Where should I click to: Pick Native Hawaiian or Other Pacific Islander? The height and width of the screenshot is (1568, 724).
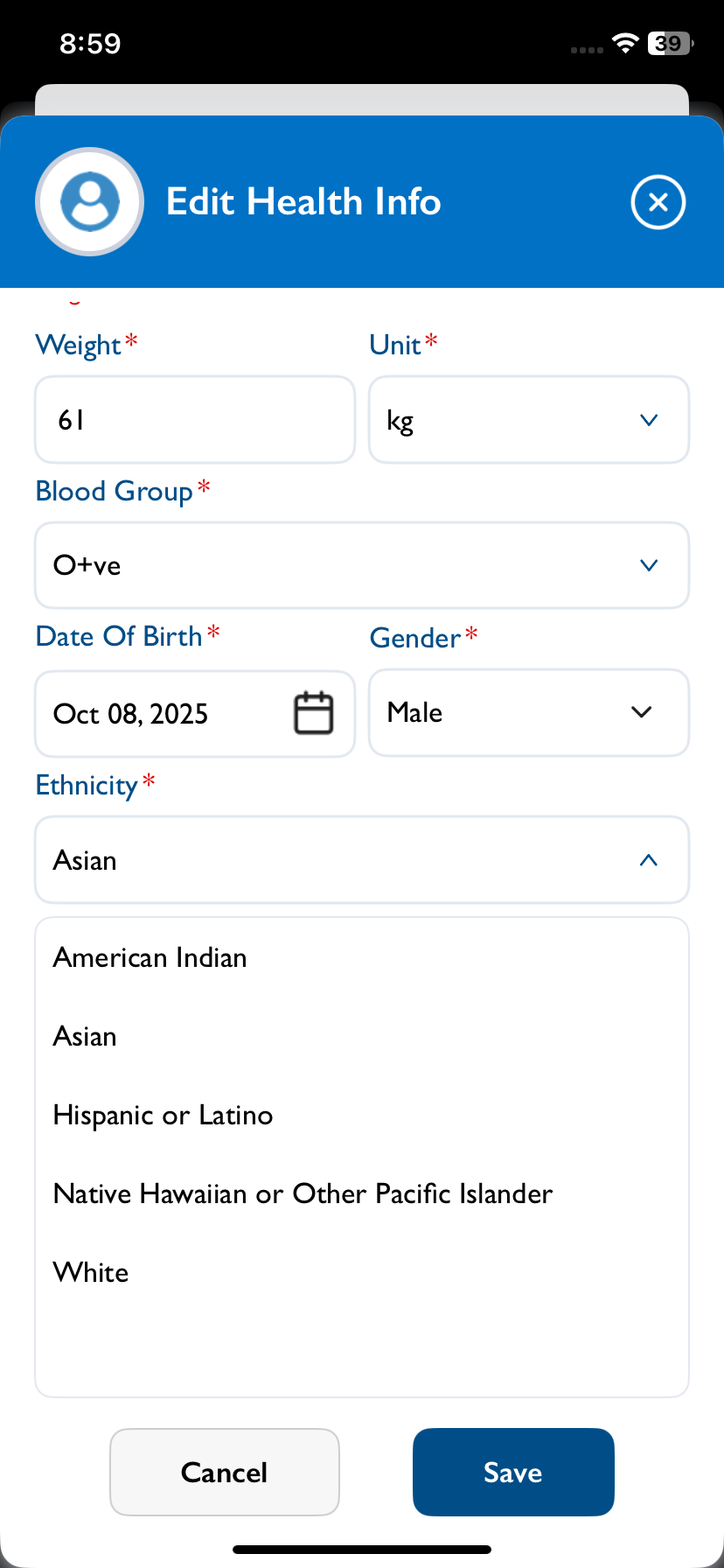coord(303,1193)
